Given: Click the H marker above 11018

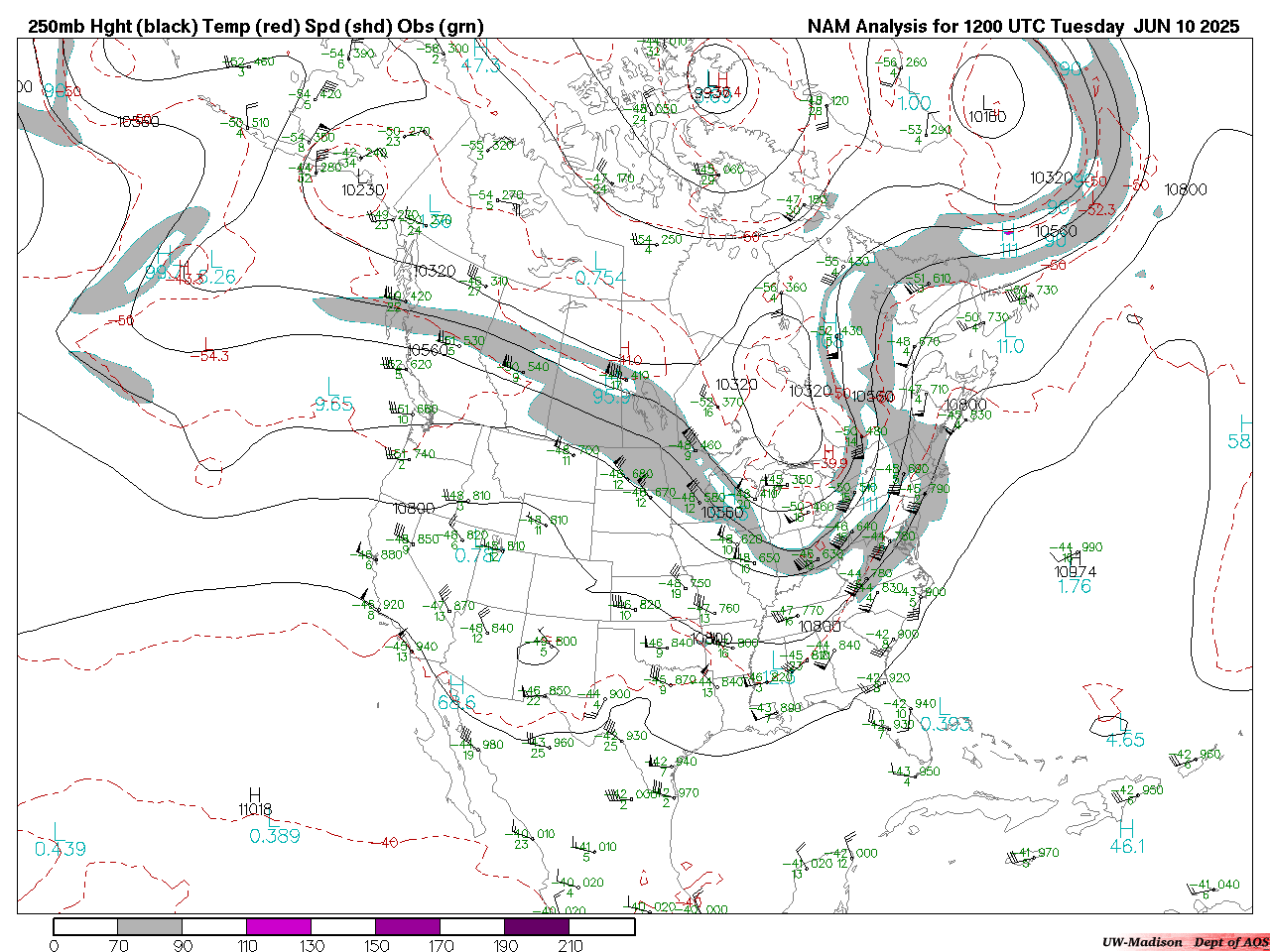Looking at the screenshot, I should coord(255,794).
